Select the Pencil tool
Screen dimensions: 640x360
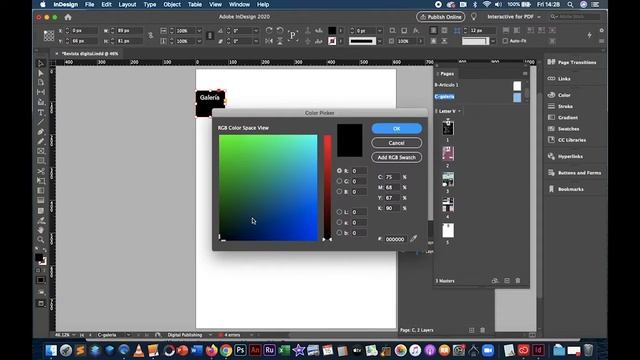pos(41,142)
